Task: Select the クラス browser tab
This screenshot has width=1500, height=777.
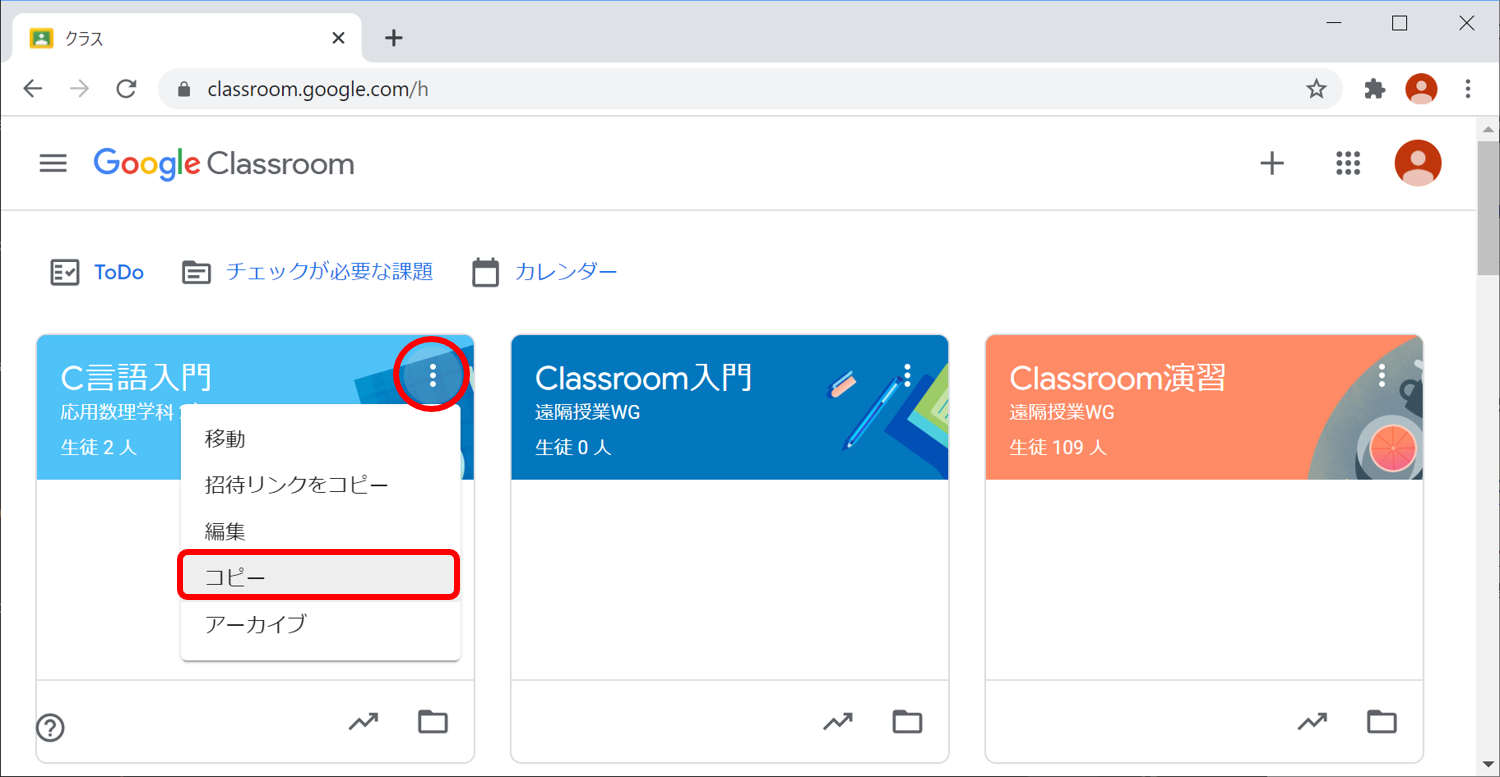Action: point(189,39)
